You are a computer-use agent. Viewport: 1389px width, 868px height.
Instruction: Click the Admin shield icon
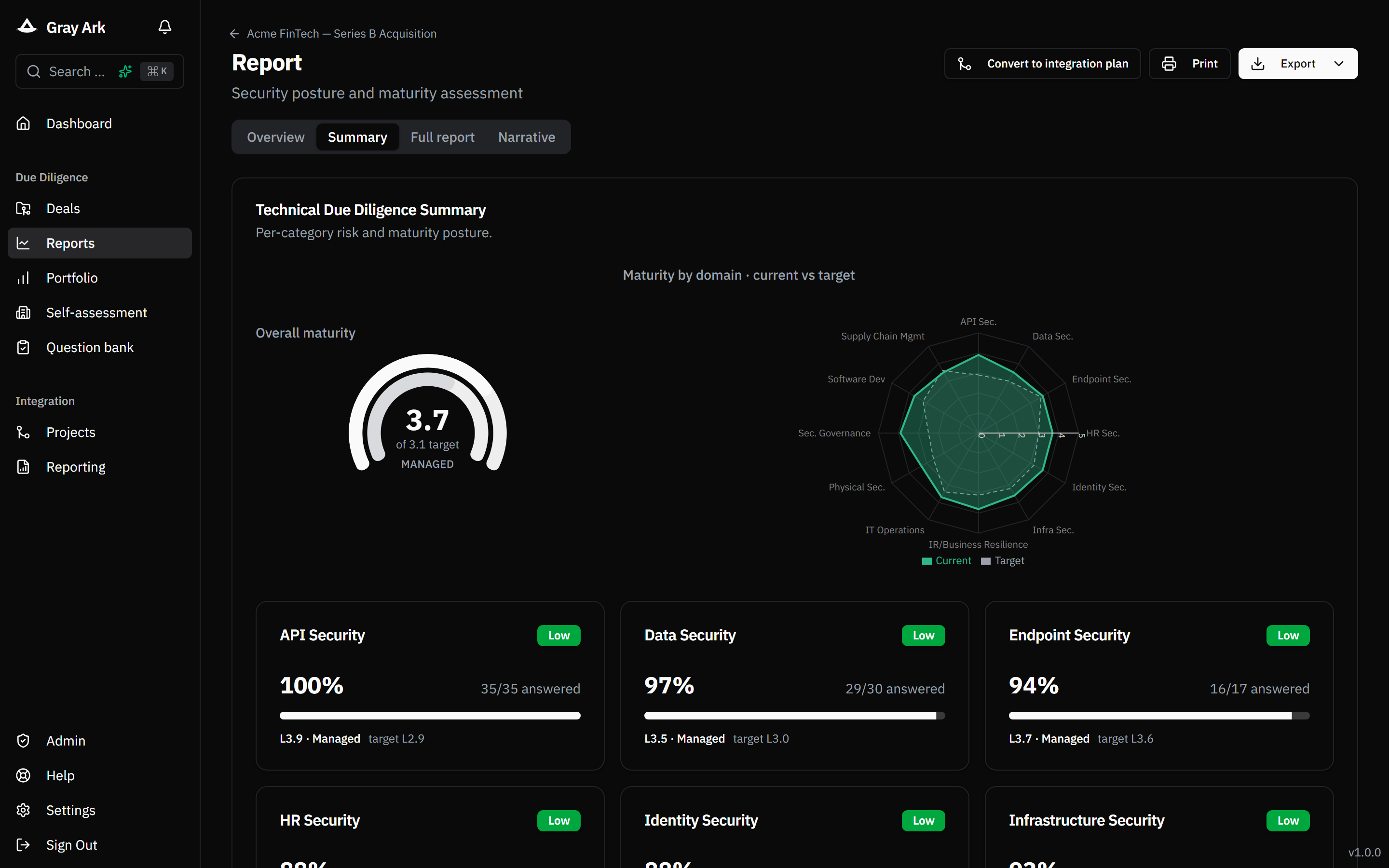pyautogui.click(x=23, y=741)
